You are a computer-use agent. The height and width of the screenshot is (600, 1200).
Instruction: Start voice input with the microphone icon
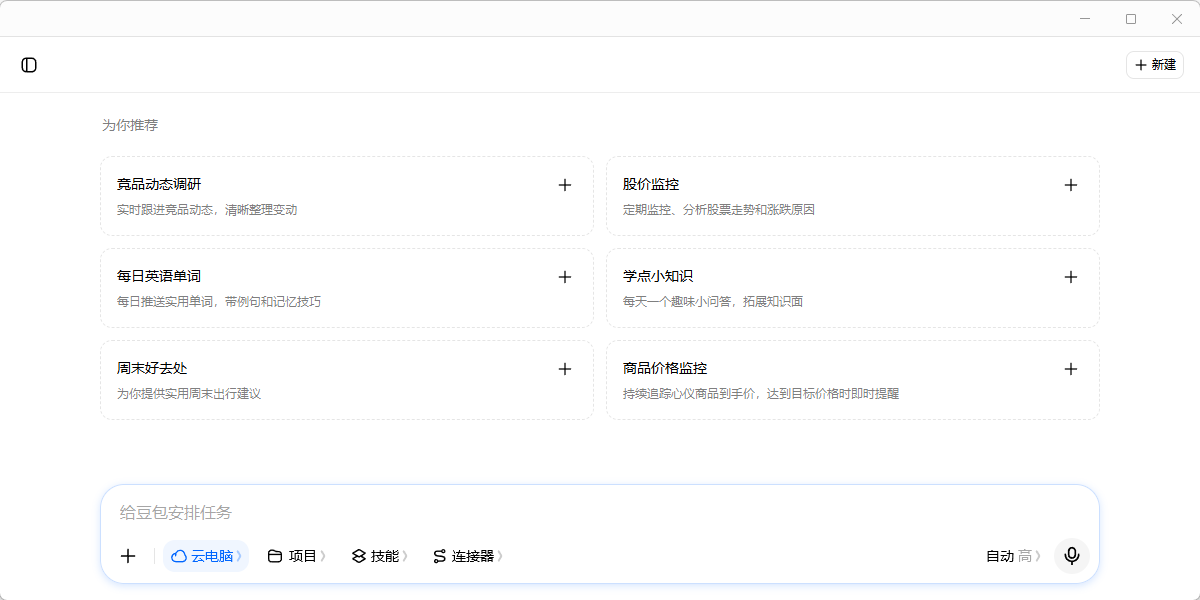pyautogui.click(x=1072, y=556)
